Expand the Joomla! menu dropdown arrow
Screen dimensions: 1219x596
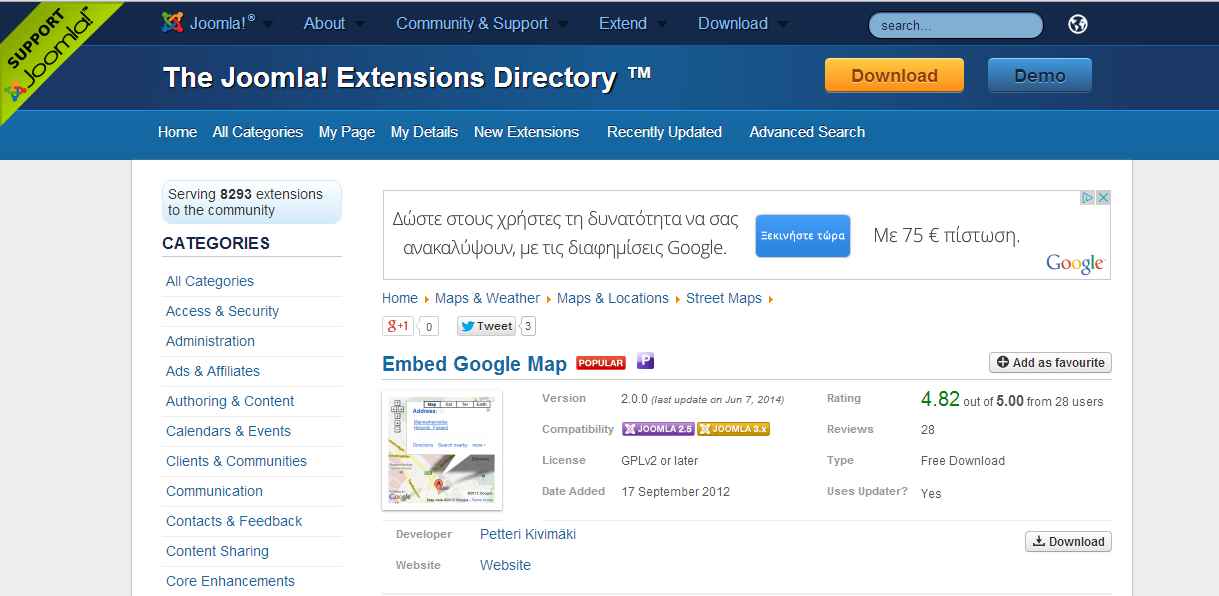click(268, 24)
